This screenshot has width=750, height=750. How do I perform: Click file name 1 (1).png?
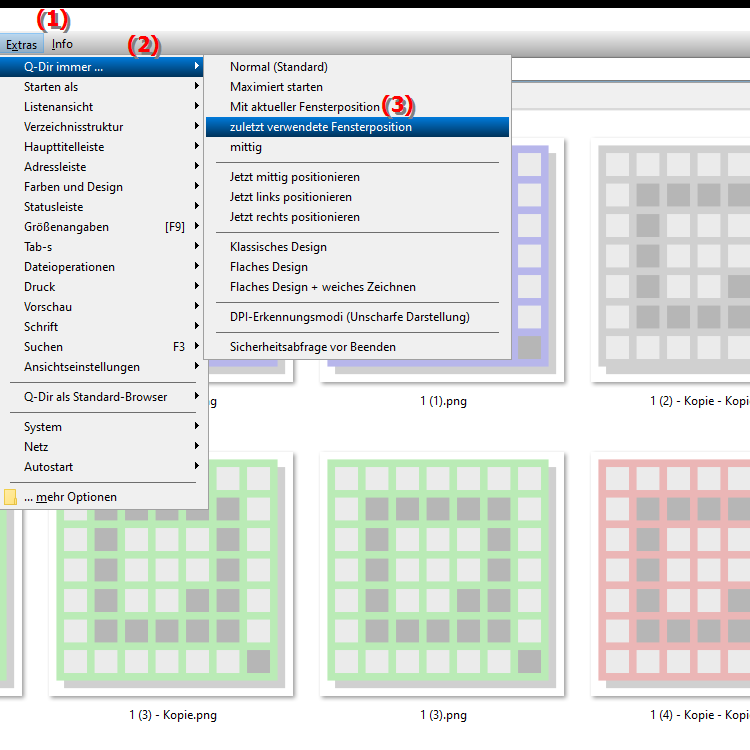point(443,401)
